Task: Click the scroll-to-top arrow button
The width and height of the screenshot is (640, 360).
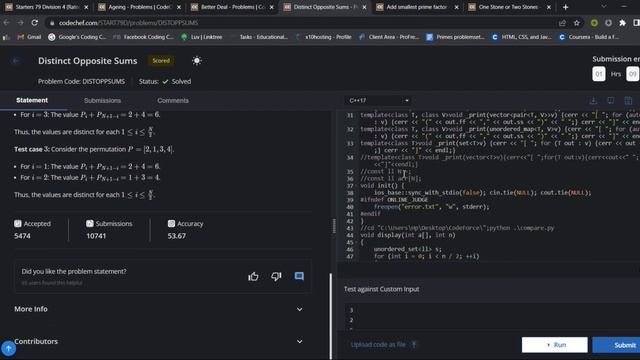Action: 8,349
